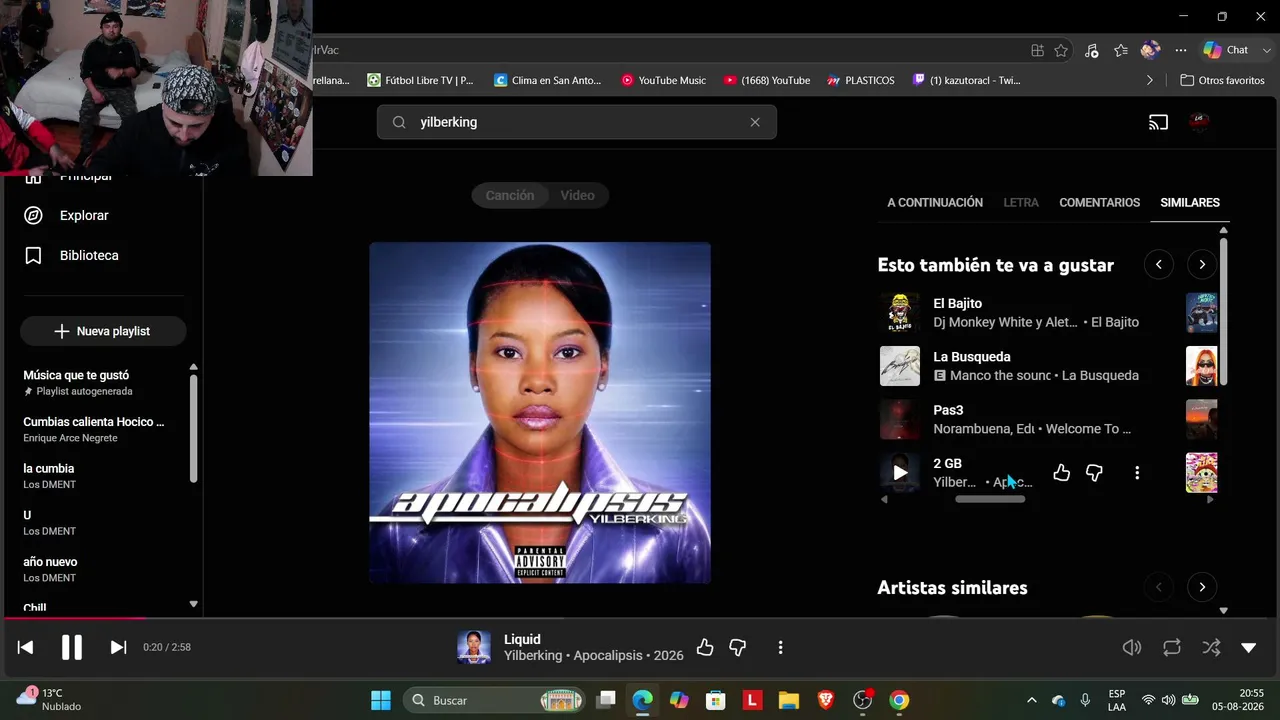Screen dimensions: 1280x720
Task: Open the COMENTARIOS tab
Action: click(1099, 202)
